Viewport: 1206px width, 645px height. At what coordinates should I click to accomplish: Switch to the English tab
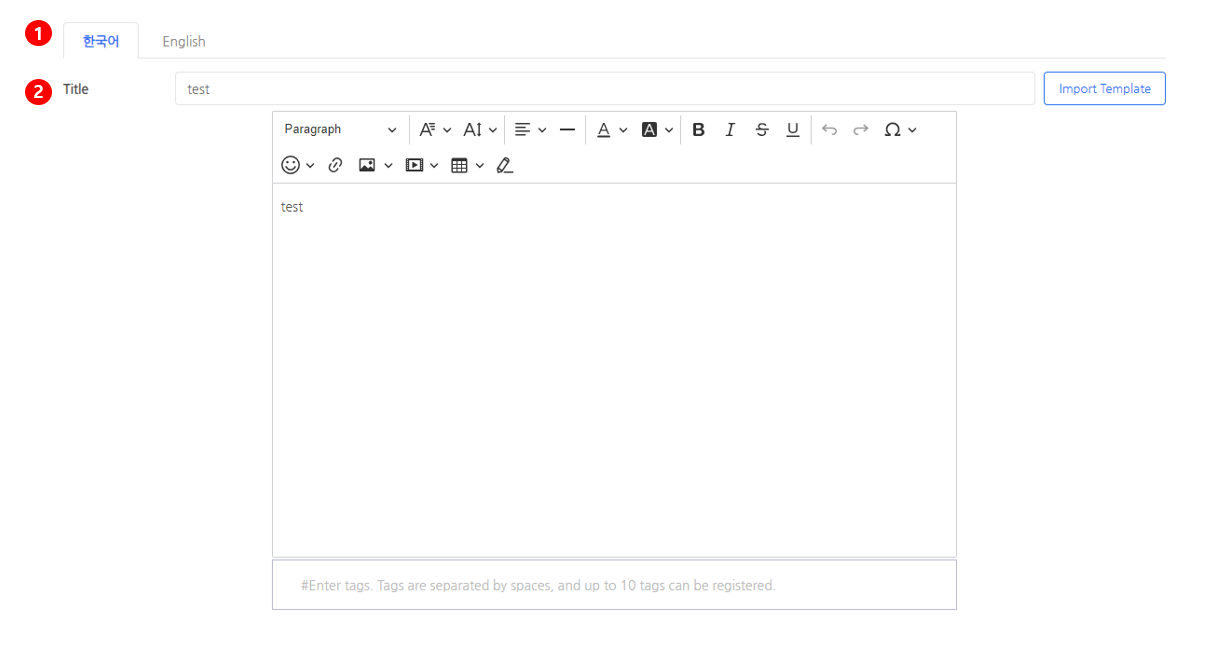coord(184,42)
